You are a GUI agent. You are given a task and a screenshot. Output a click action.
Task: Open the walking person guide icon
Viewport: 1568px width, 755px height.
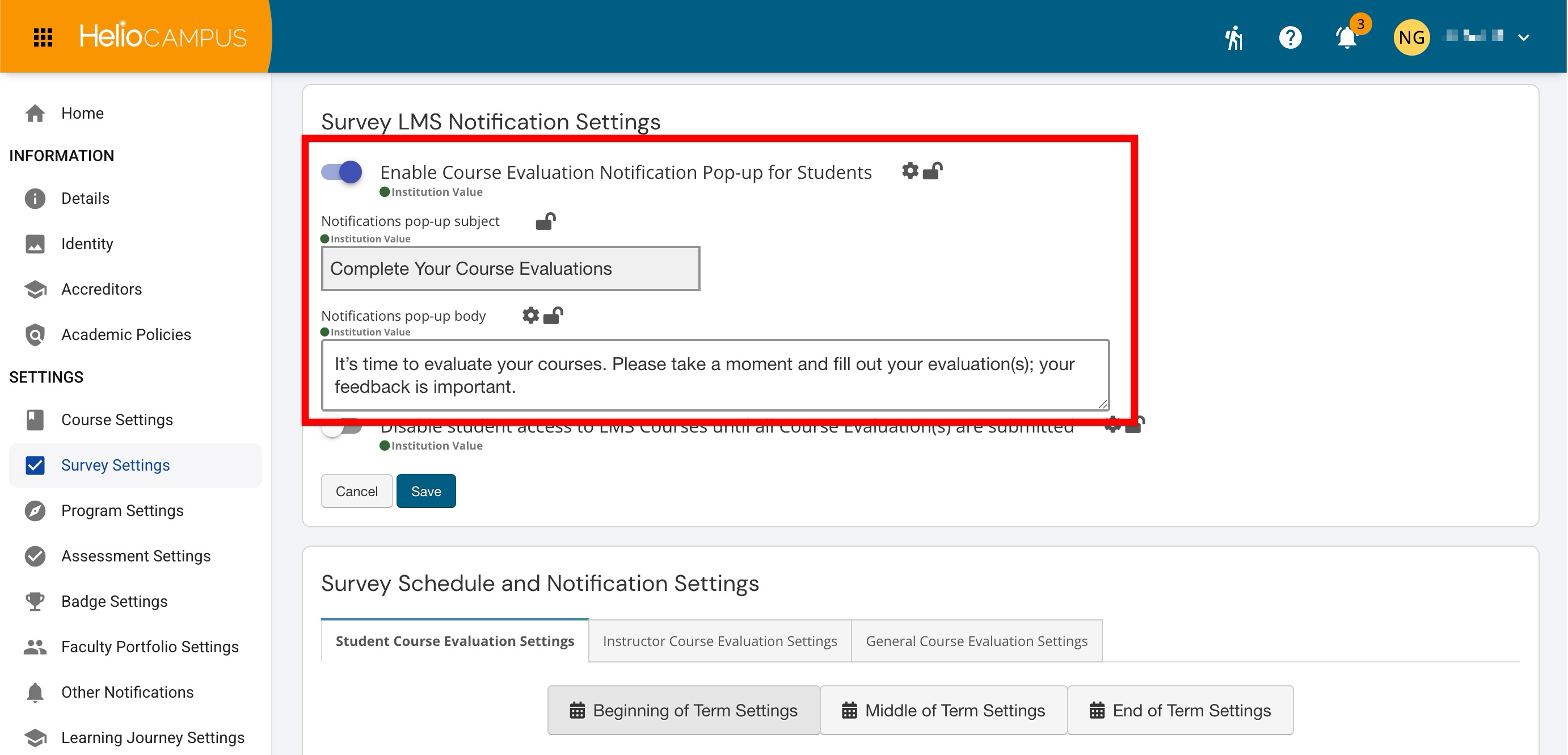coord(1234,37)
